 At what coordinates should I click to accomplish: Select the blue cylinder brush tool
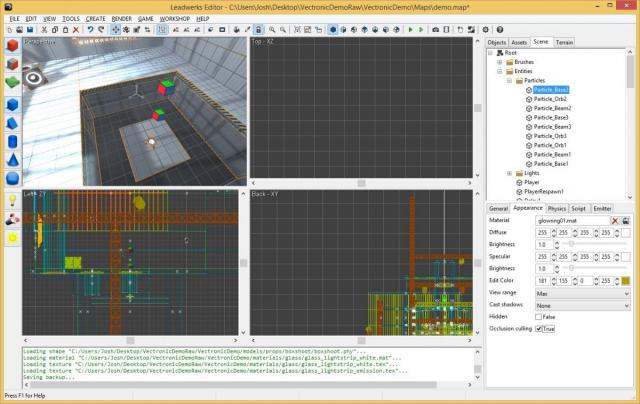point(12,140)
